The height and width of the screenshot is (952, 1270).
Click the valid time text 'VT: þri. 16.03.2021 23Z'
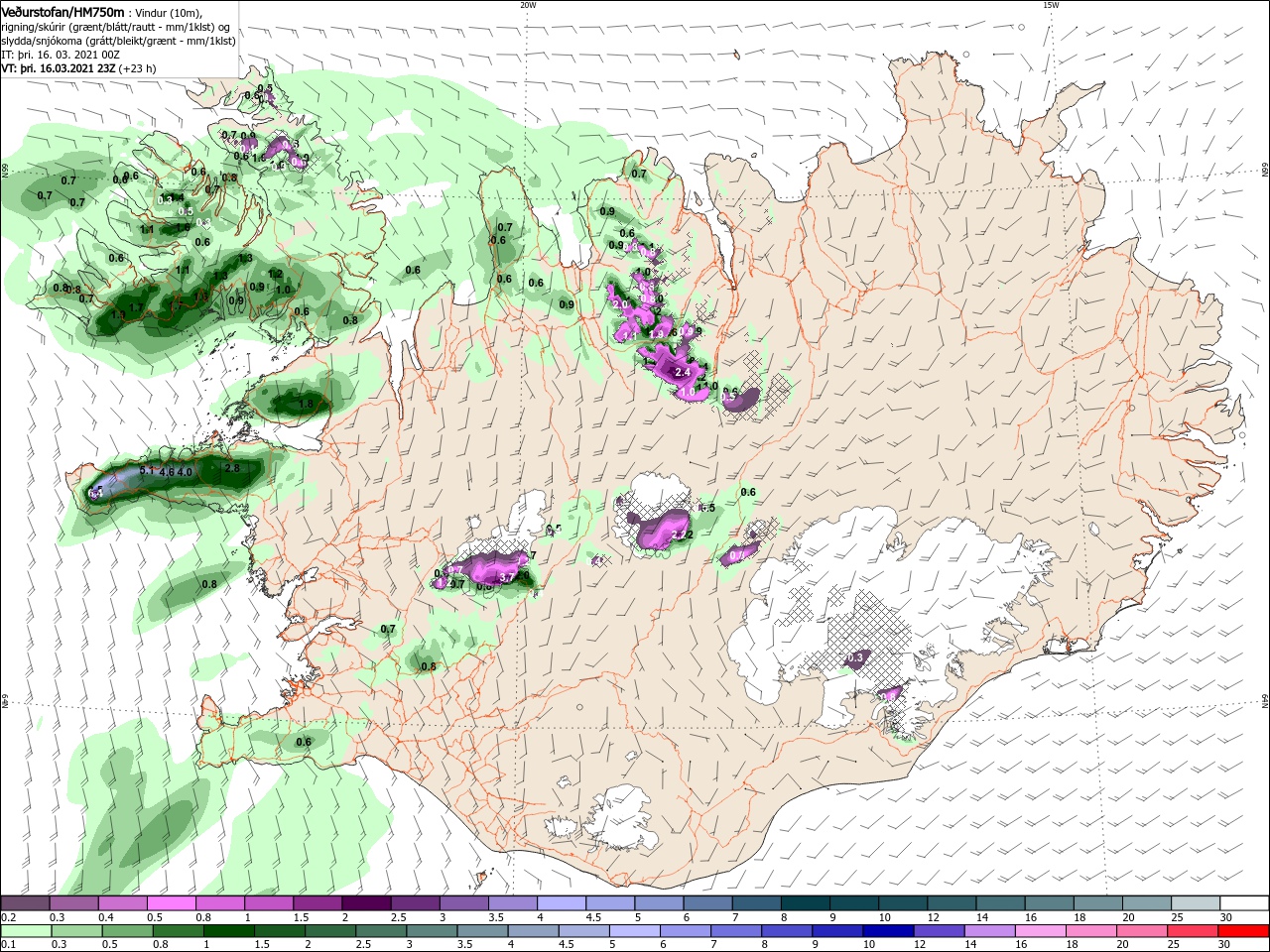(58, 68)
